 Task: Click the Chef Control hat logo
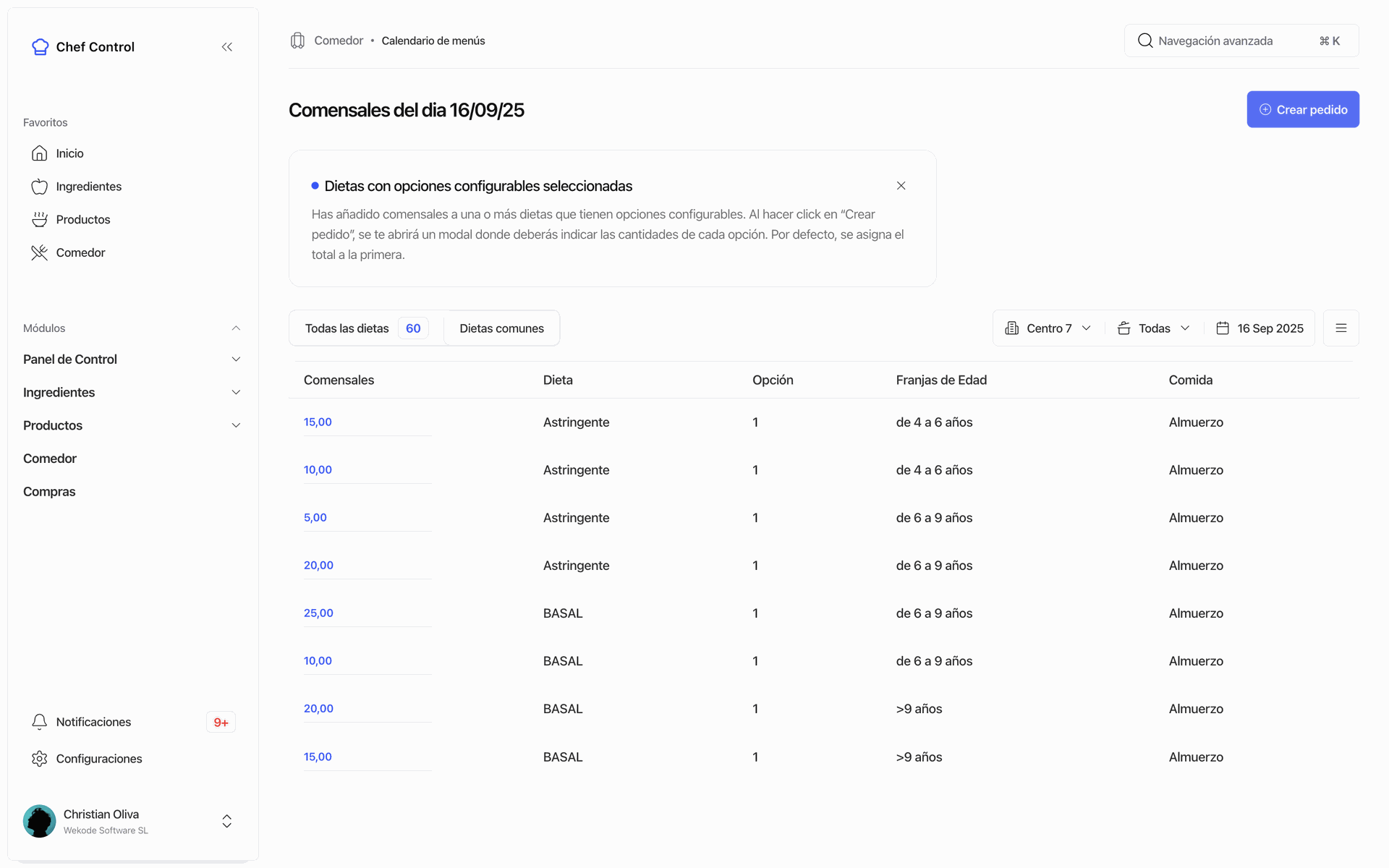pyautogui.click(x=41, y=47)
